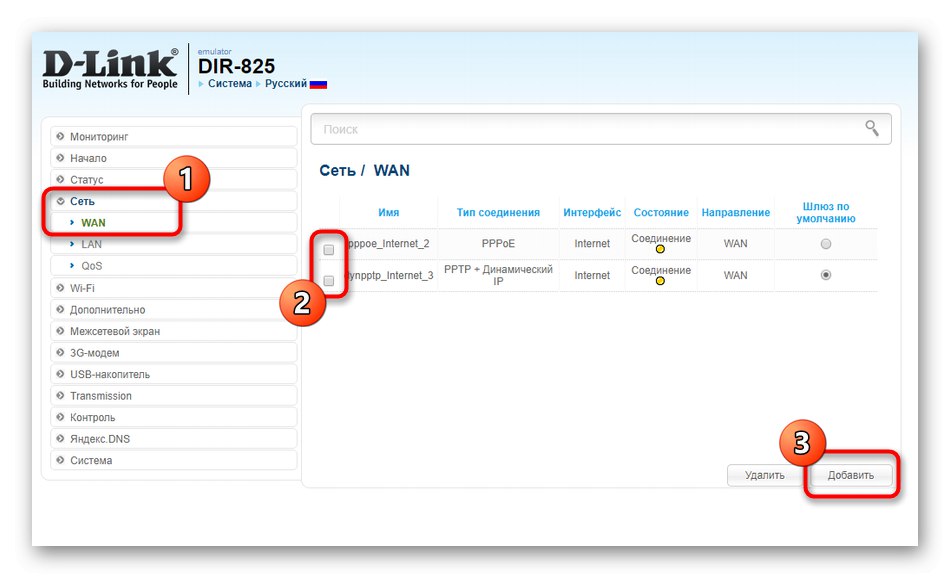Click the Добавить button
Image resolution: width=950 pixels, height=578 pixels.
pyautogui.click(x=851, y=475)
